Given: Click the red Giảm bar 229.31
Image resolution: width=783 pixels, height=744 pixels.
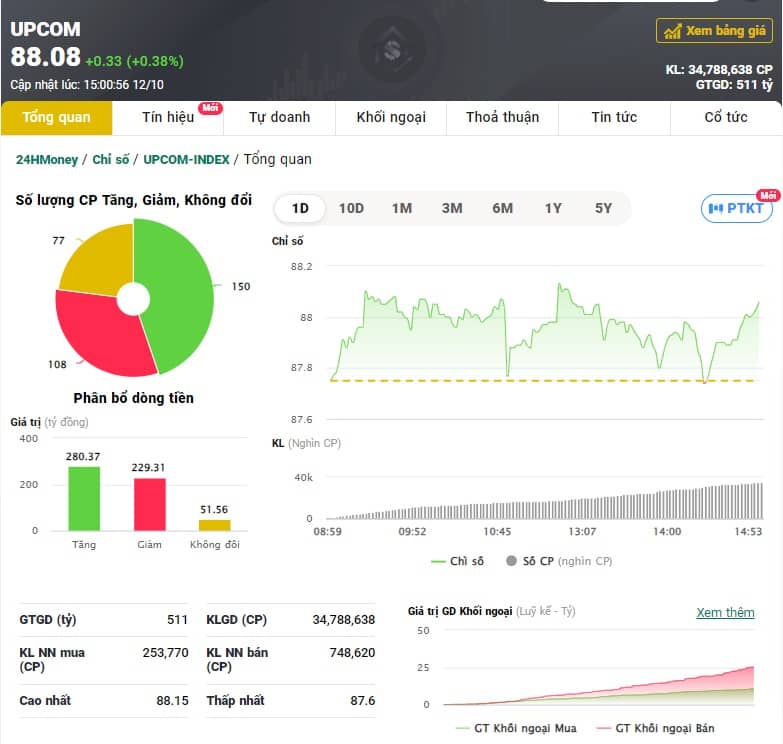Looking at the screenshot, I should [149, 504].
